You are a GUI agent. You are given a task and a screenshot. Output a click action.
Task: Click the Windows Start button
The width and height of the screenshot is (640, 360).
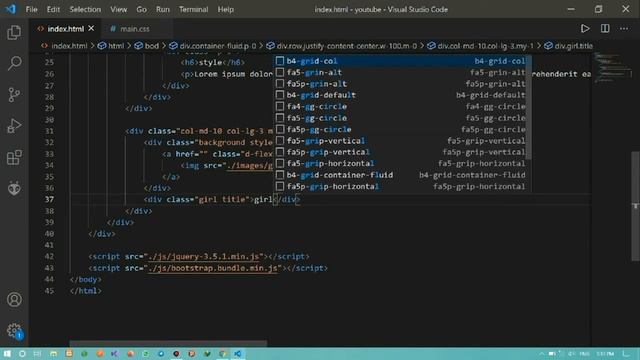[7, 354]
